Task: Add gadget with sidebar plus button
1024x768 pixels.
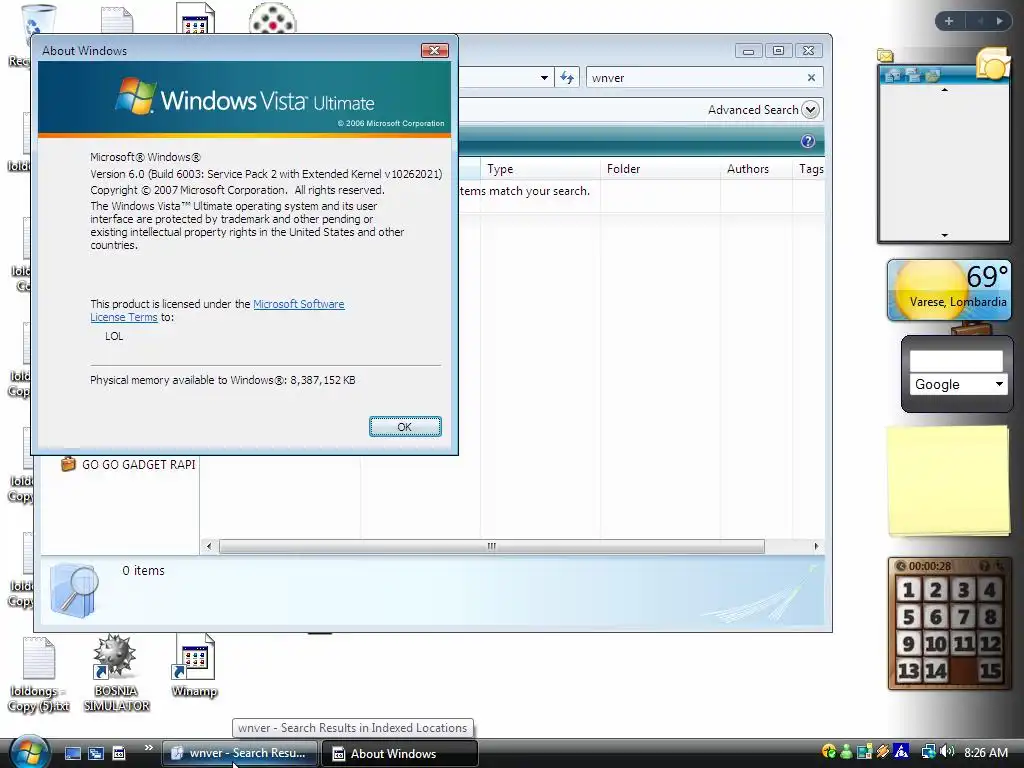Action: coord(949,21)
